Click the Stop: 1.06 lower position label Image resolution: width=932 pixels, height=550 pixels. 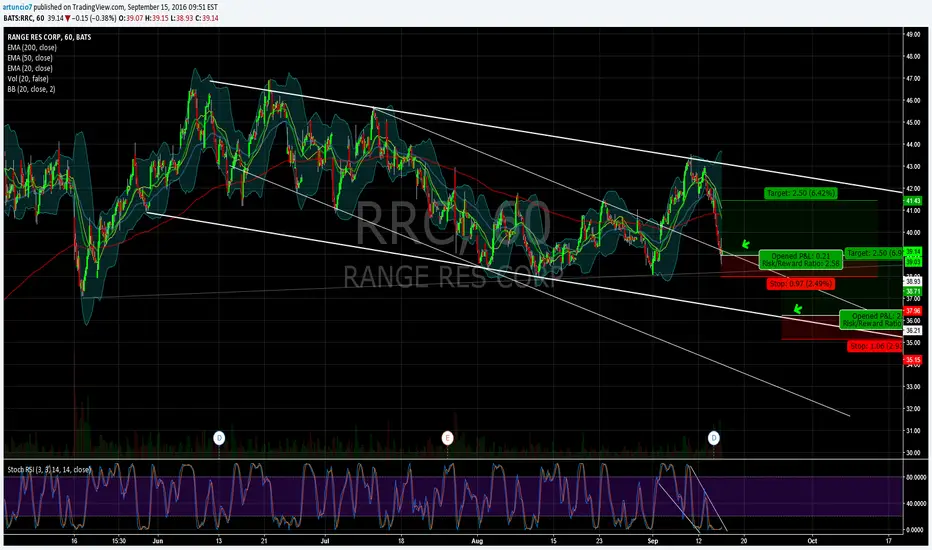(x=876, y=346)
